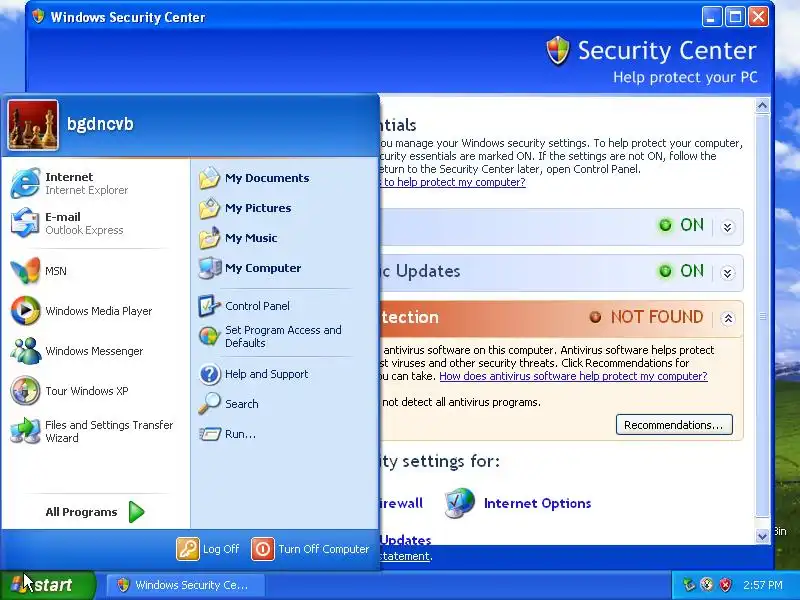Viewport: 800px width, 600px height.
Task: Click the chess user account picture
Action: pos(33,125)
